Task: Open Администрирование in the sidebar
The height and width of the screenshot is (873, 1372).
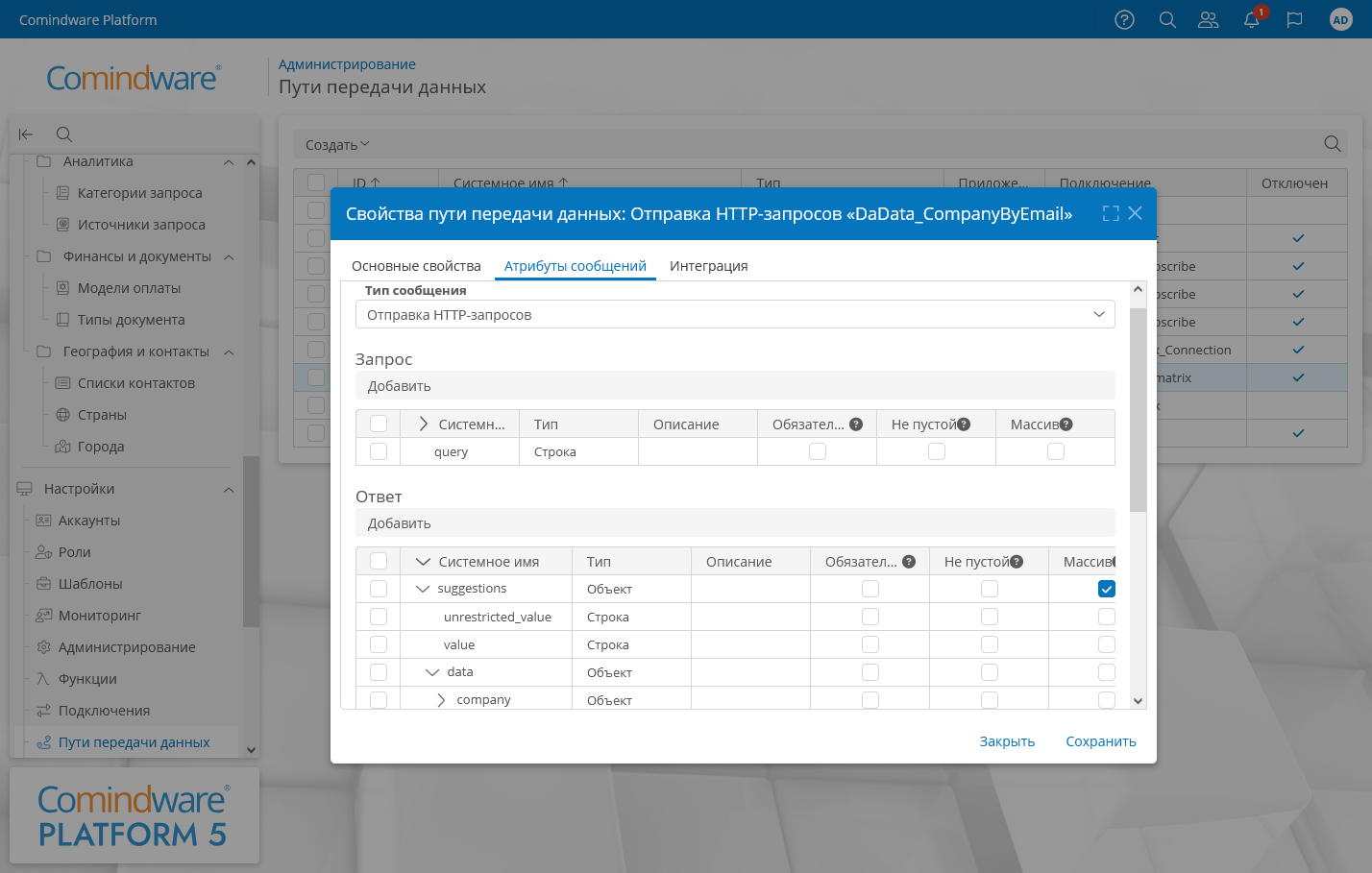Action: tap(127, 647)
